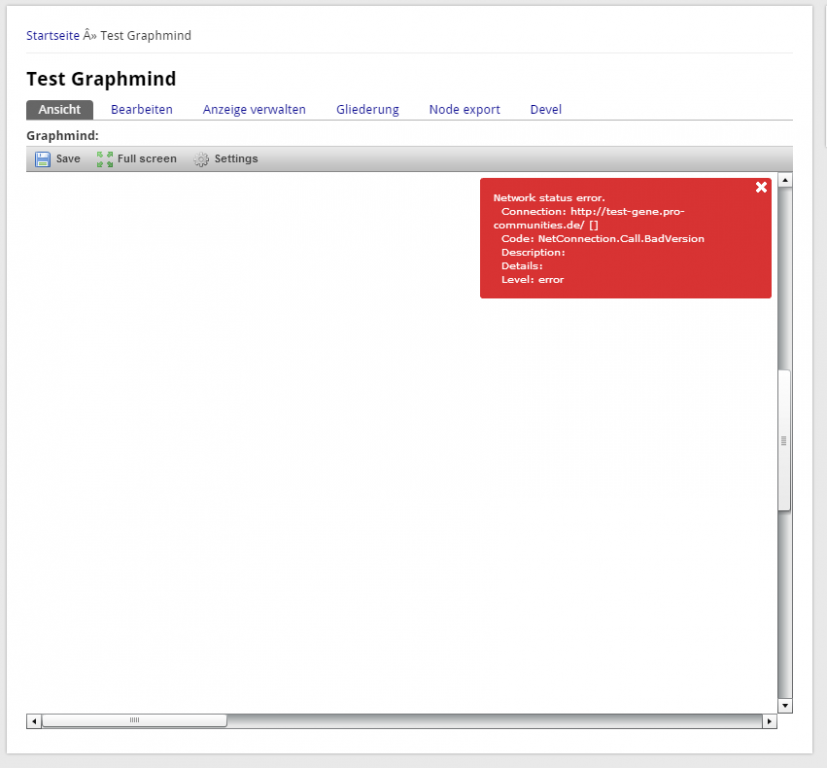Select the Gliederung tab
827x768 pixels.
pos(367,110)
